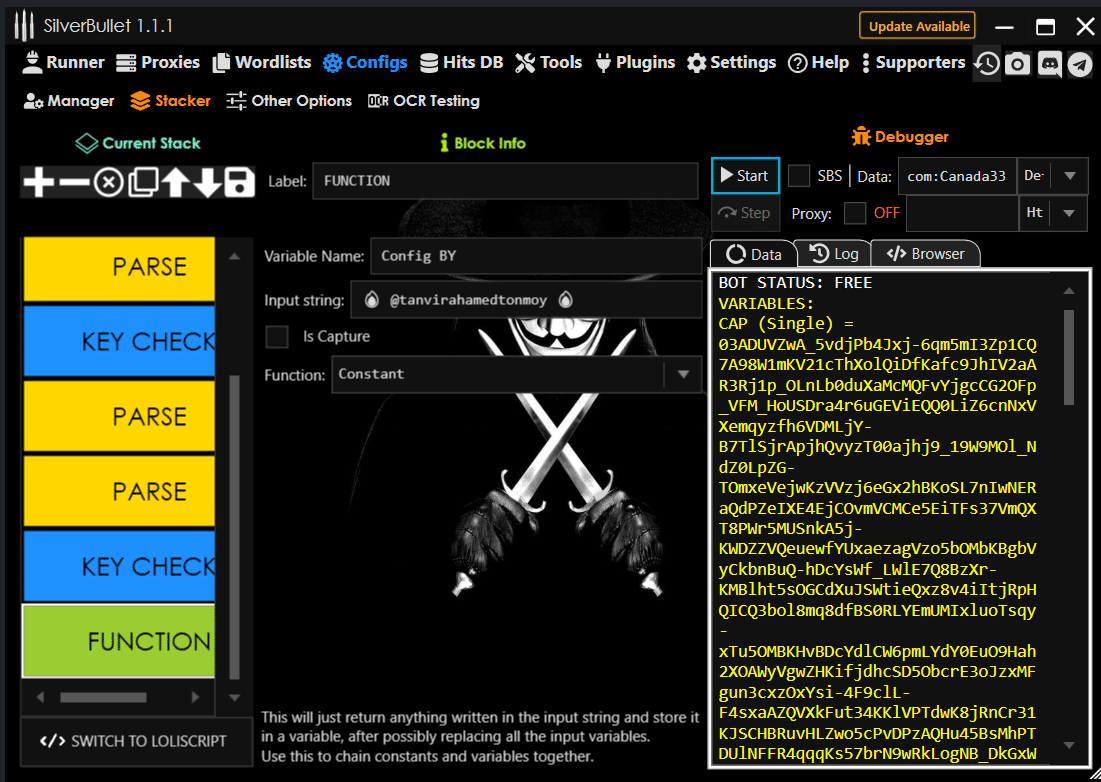
Task: Switch to the debugger Browser tab
Action: pyautogui.click(x=925, y=254)
